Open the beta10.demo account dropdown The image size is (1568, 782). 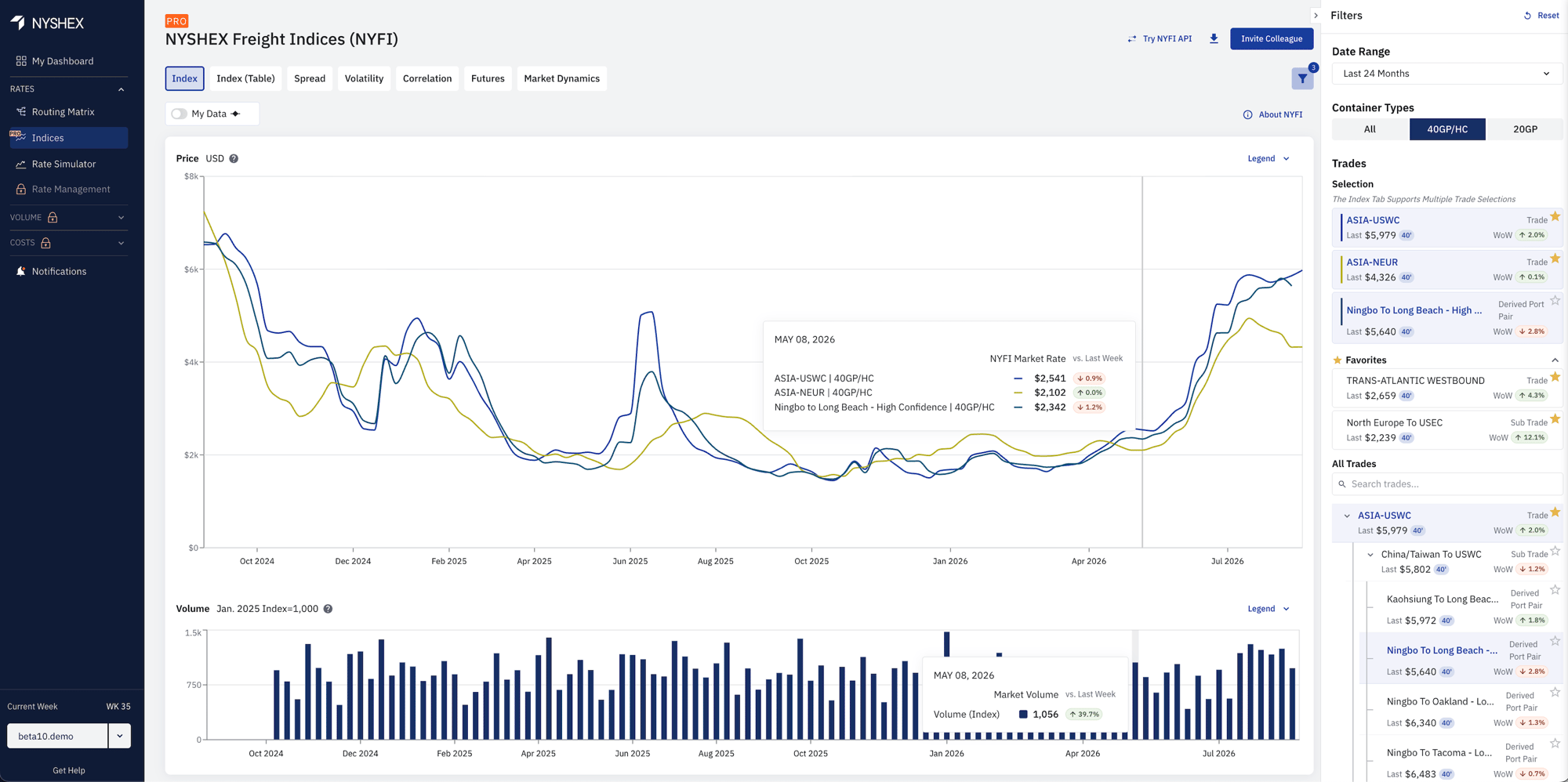point(119,736)
